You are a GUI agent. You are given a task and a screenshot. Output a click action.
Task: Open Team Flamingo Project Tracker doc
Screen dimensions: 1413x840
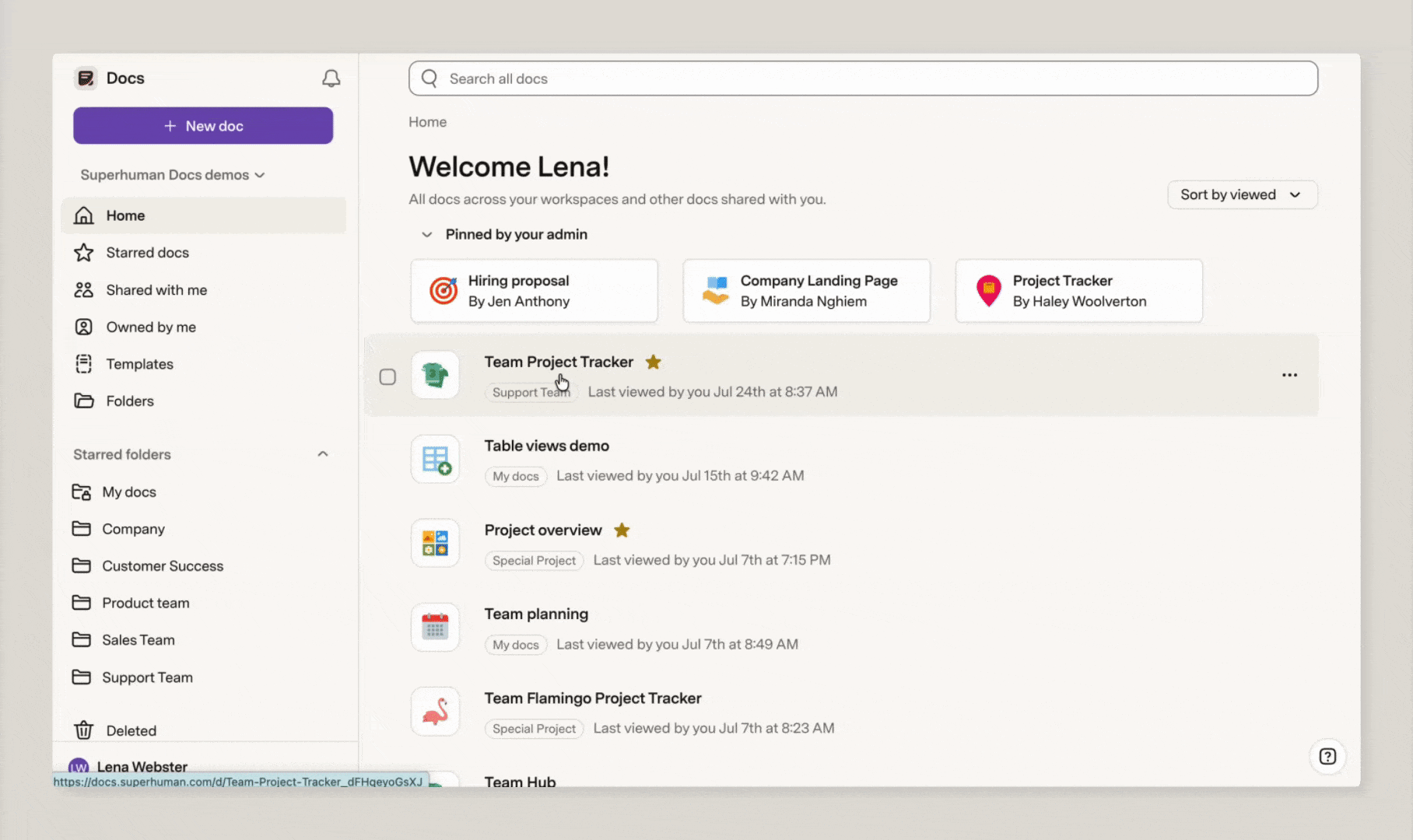pos(593,698)
